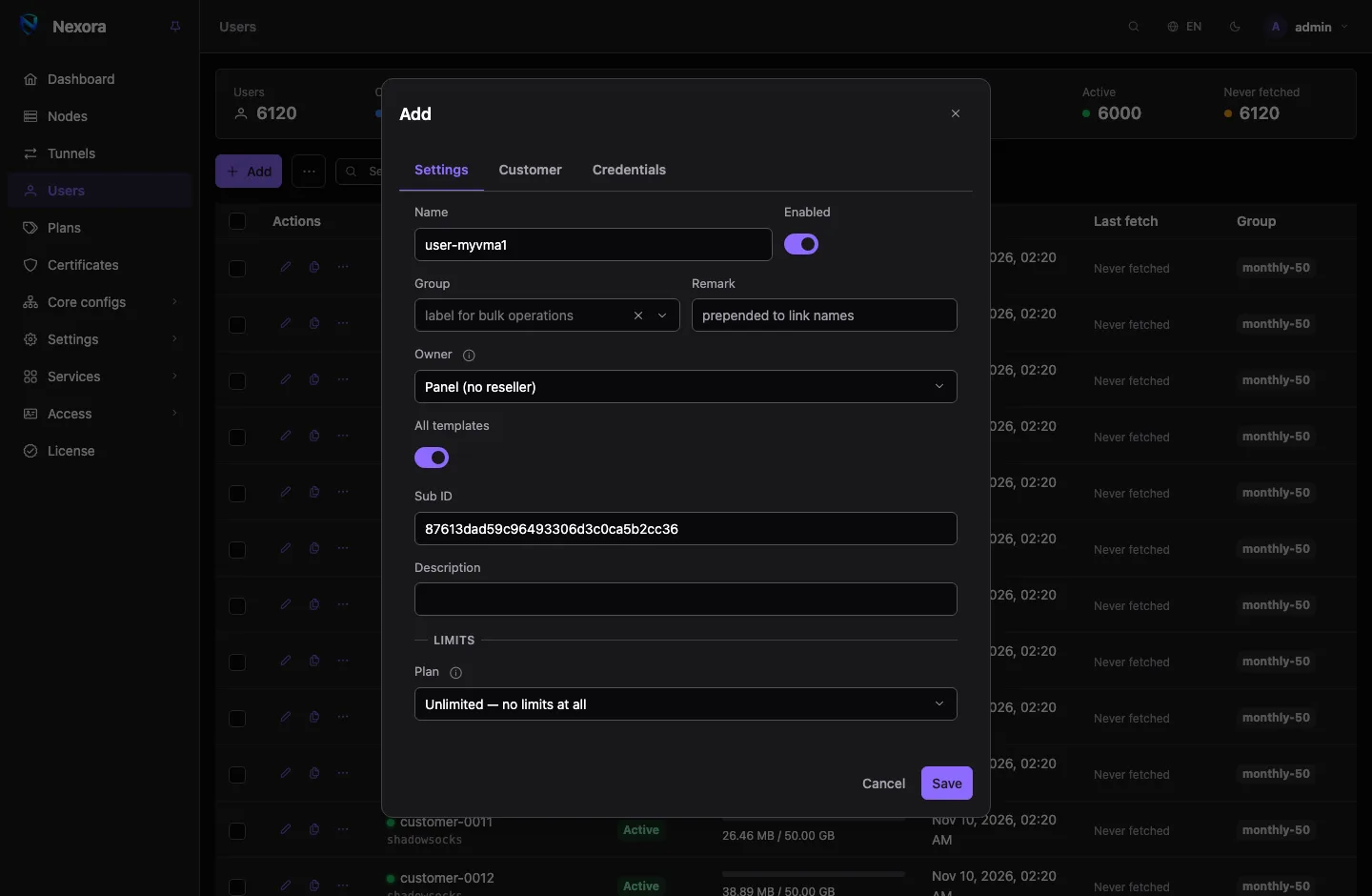
Task: Click the License badge icon
Action: click(30, 451)
